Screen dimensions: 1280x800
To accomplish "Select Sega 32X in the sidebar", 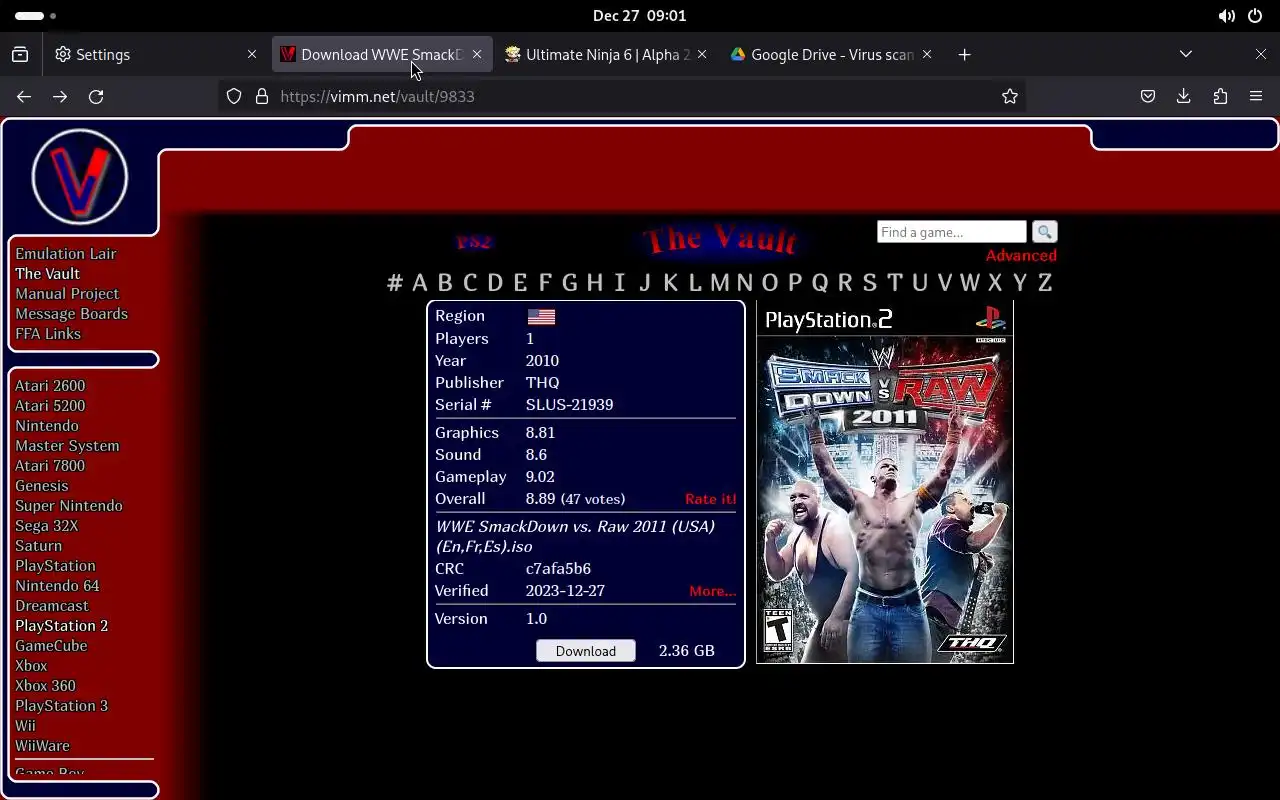I will pos(46,526).
